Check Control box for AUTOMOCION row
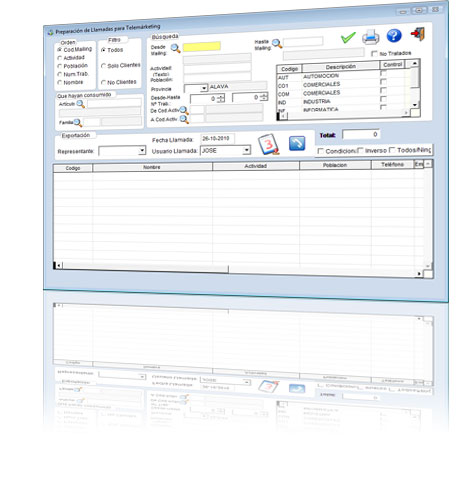This screenshot has width=475, height=480. (383, 73)
